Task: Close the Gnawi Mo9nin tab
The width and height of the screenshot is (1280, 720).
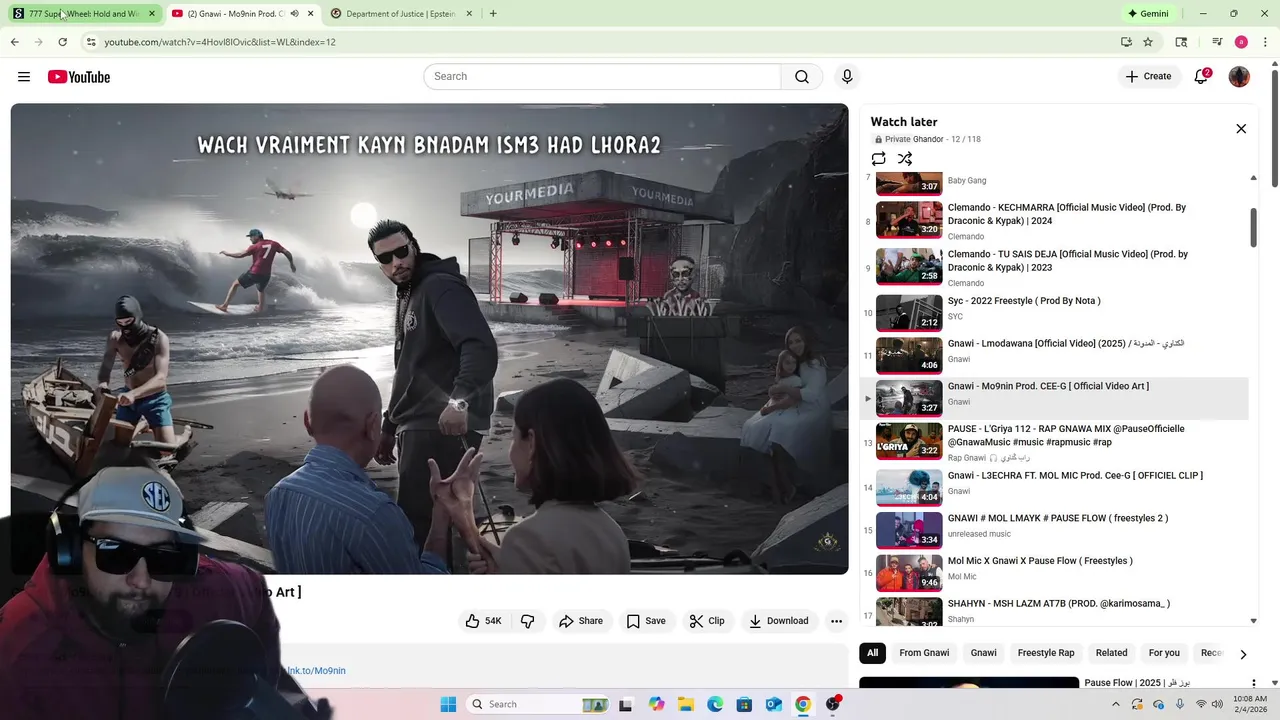Action: 310,14
